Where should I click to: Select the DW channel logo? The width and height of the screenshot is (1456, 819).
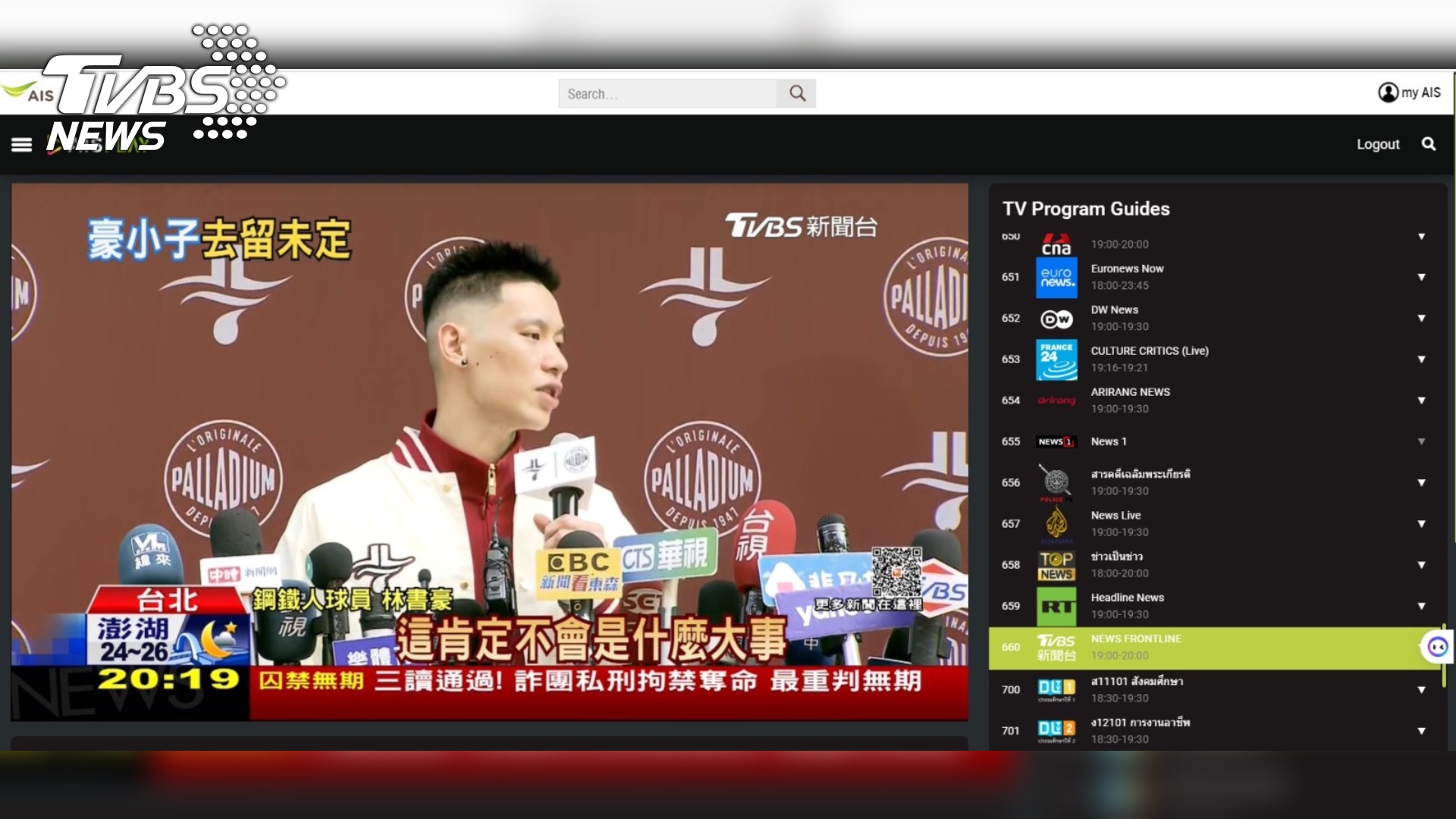(1056, 318)
